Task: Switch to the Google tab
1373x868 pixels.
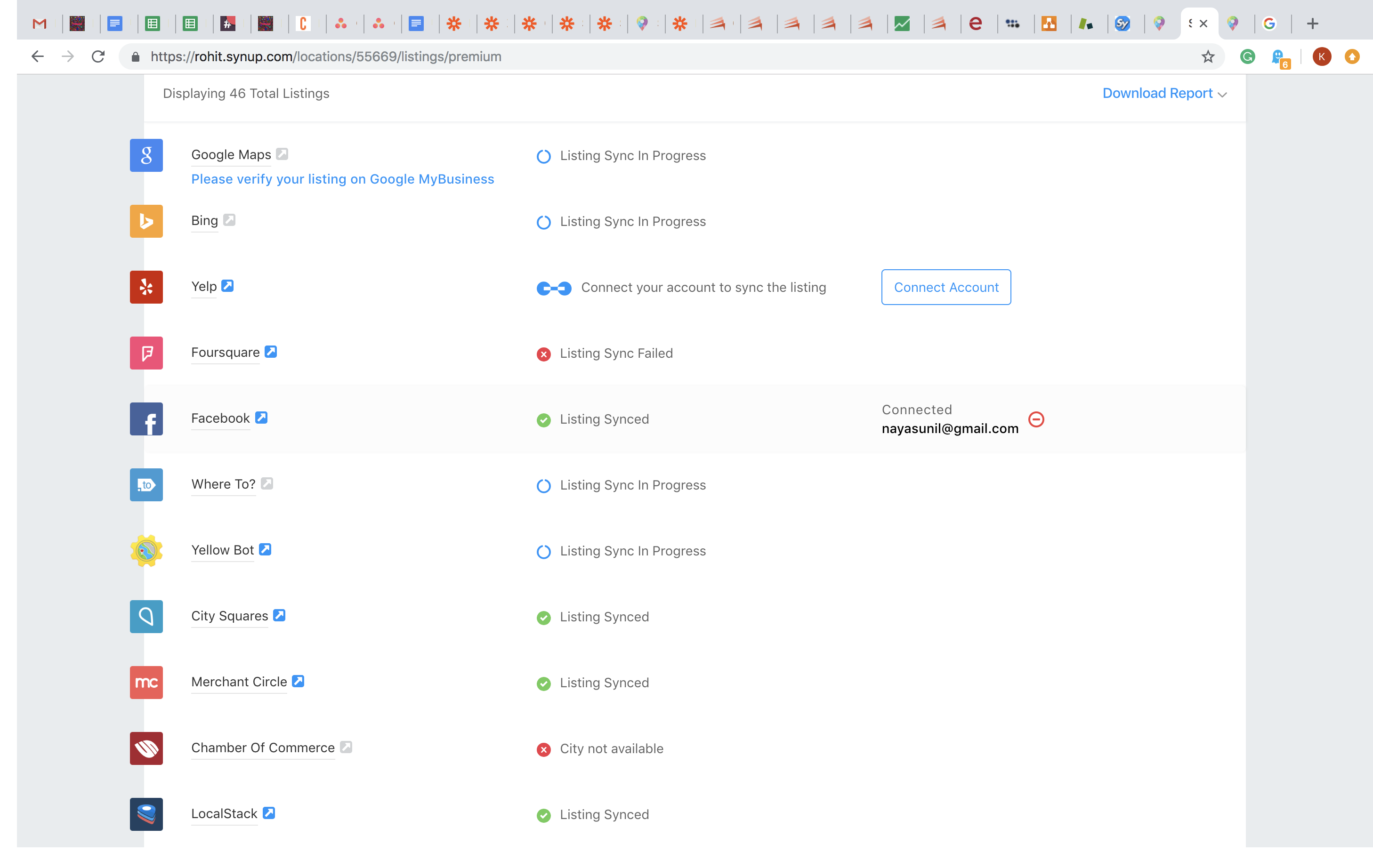Action: pyautogui.click(x=1268, y=24)
